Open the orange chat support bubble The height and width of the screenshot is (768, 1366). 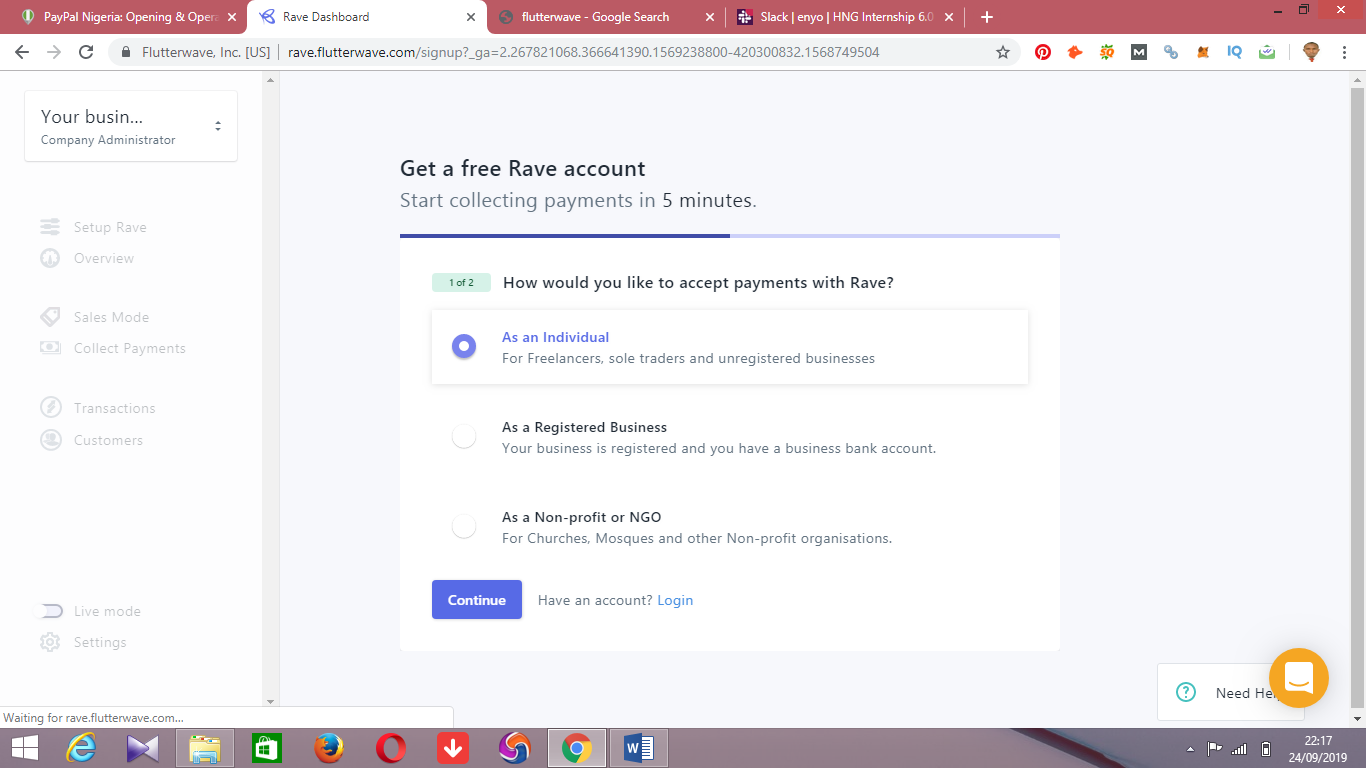[1299, 678]
